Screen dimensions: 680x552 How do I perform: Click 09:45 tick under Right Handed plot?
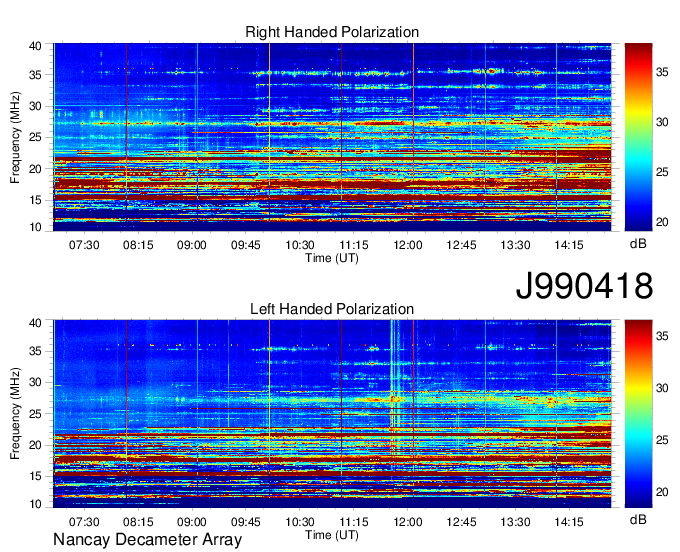tap(245, 245)
